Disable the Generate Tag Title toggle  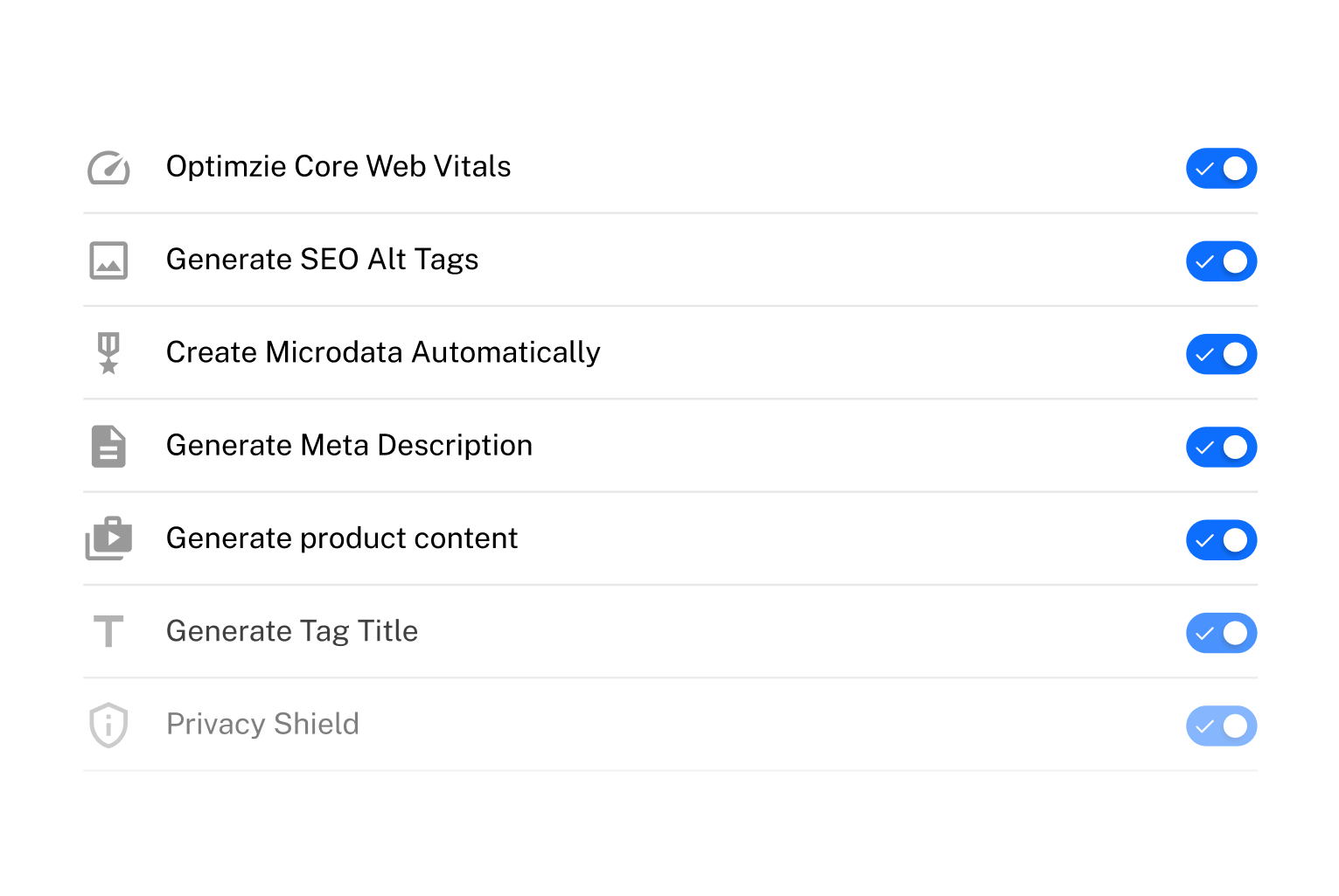point(1221,633)
